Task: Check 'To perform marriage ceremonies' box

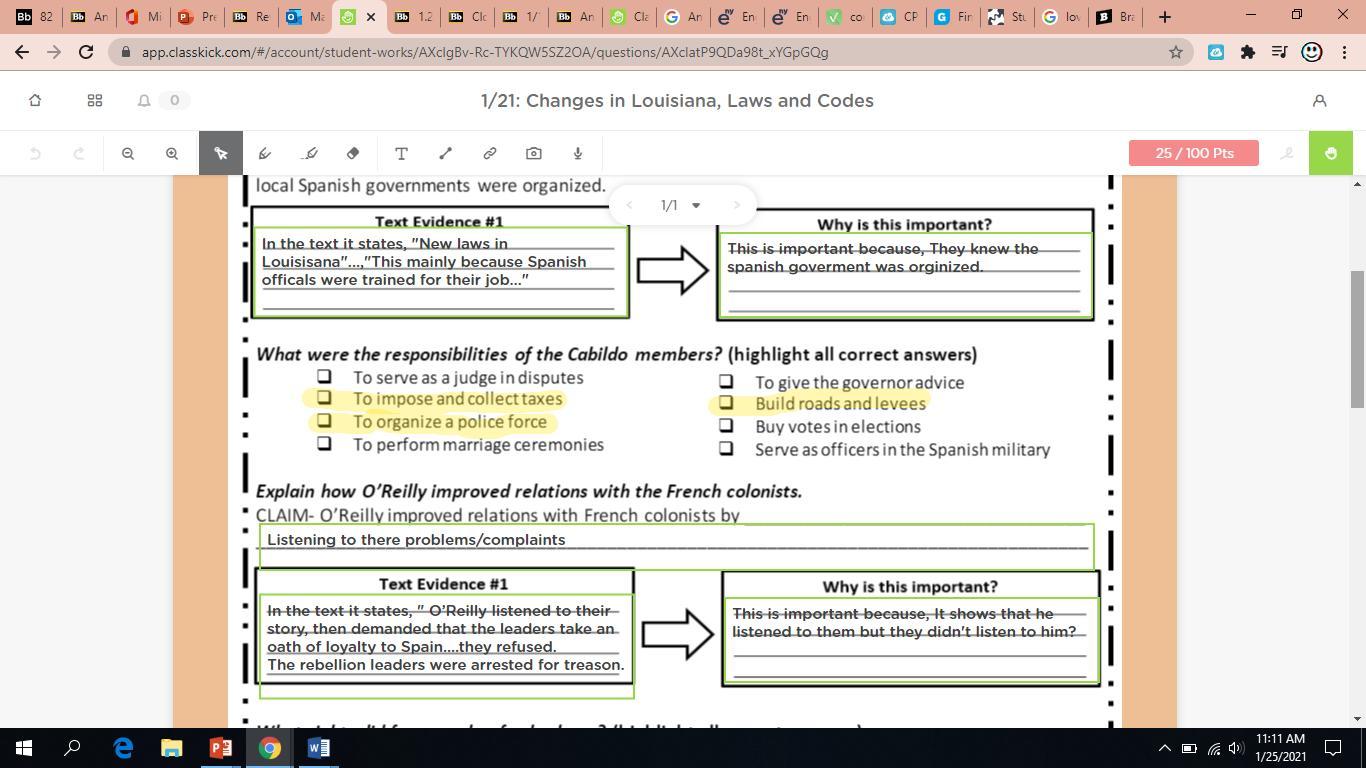Action: [324, 443]
